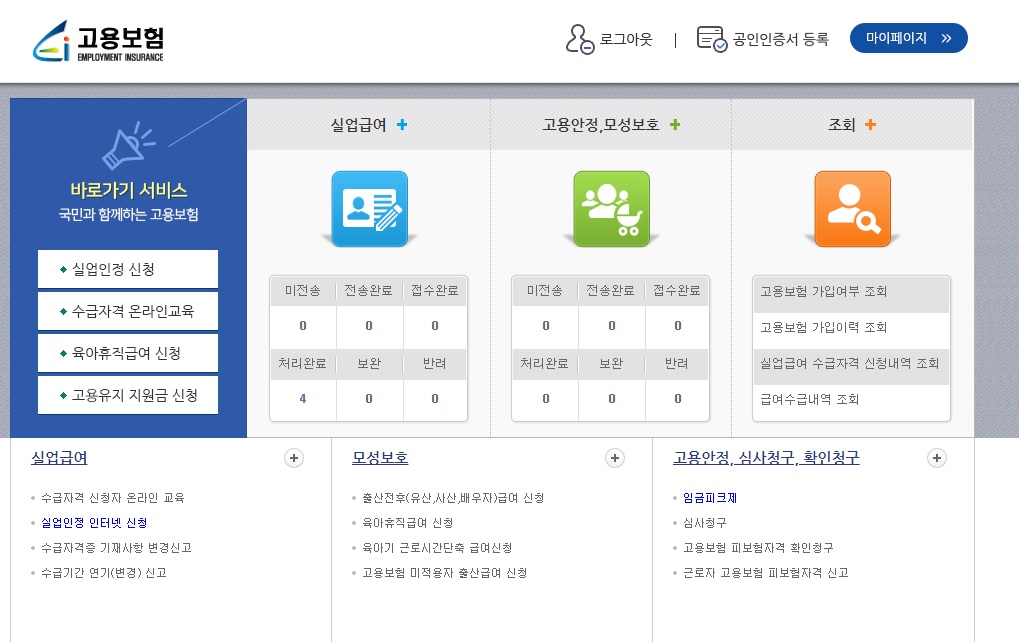Open the orange 조회 person search icon
The width and height of the screenshot is (1019, 642).
(x=853, y=209)
